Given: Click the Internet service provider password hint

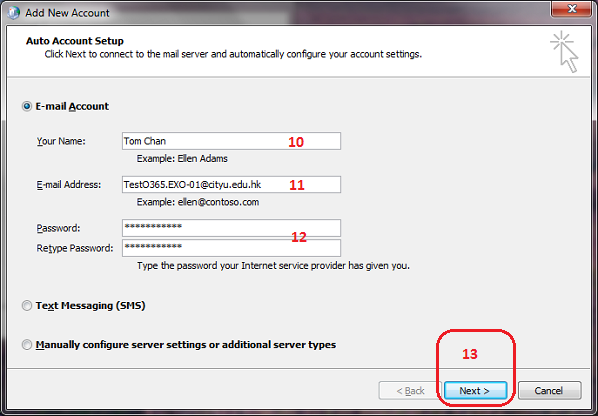Looking at the screenshot, I should click(273, 265).
